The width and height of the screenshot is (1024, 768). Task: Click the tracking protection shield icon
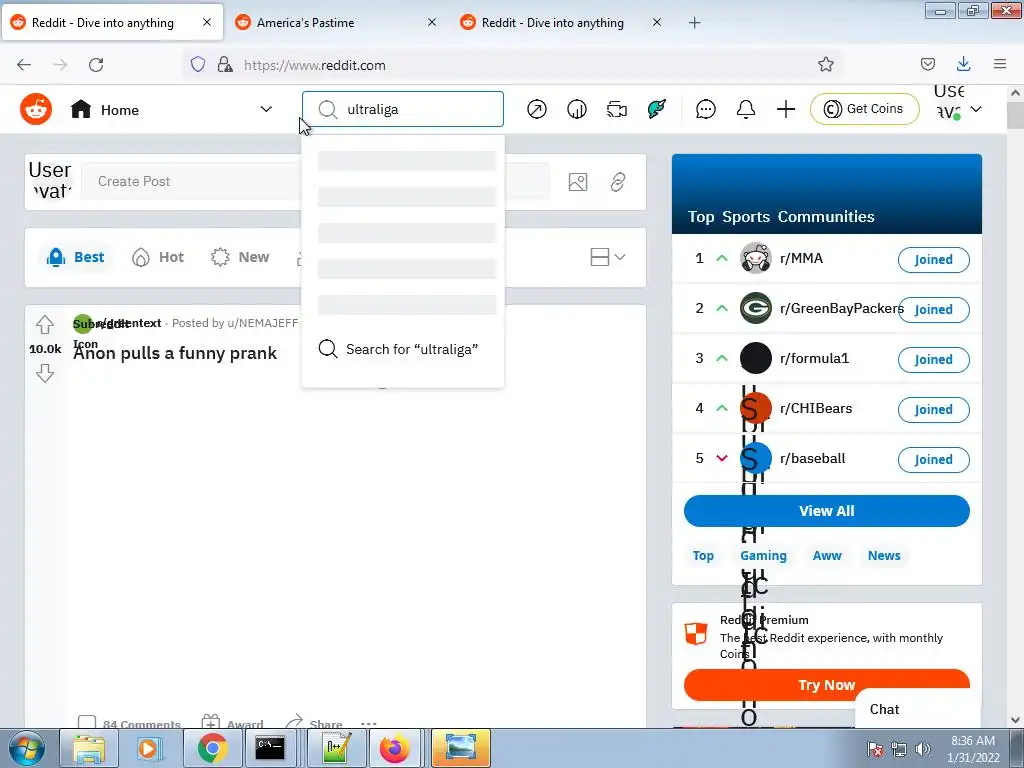pos(198,64)
